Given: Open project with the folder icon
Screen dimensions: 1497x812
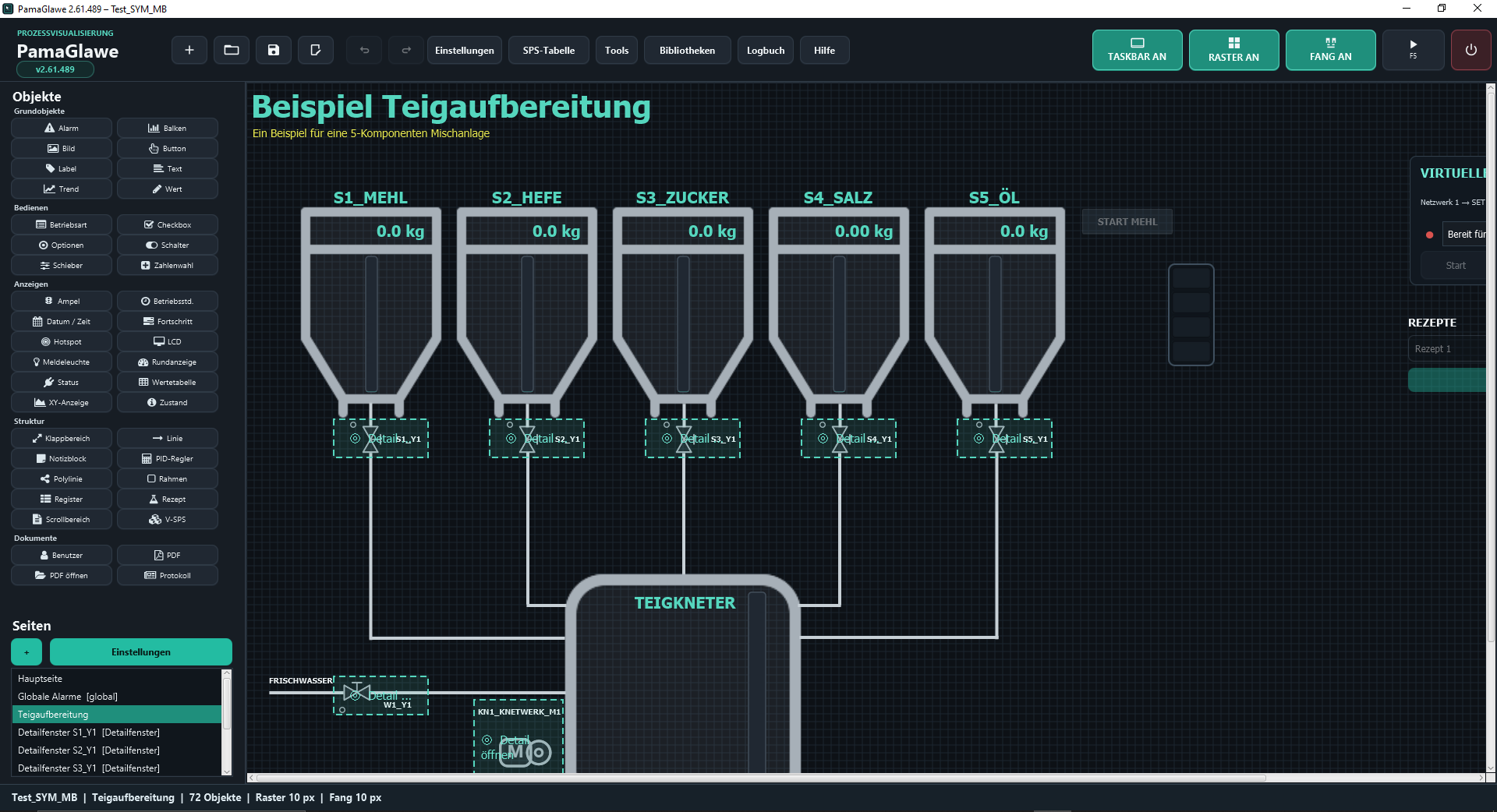Looking at the screenshot, I should pos(232,51).
